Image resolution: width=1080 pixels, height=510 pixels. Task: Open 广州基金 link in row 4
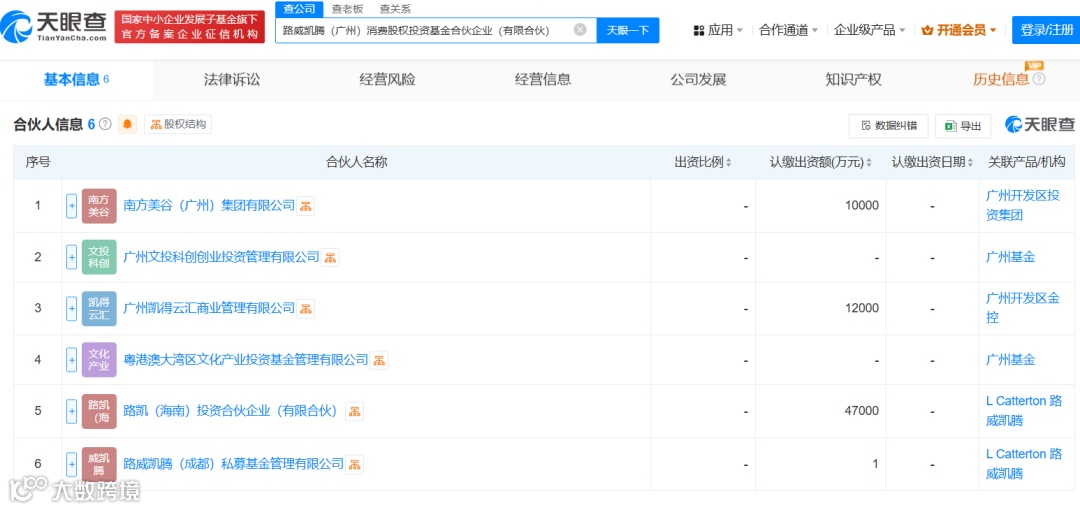pos(1010,360)
